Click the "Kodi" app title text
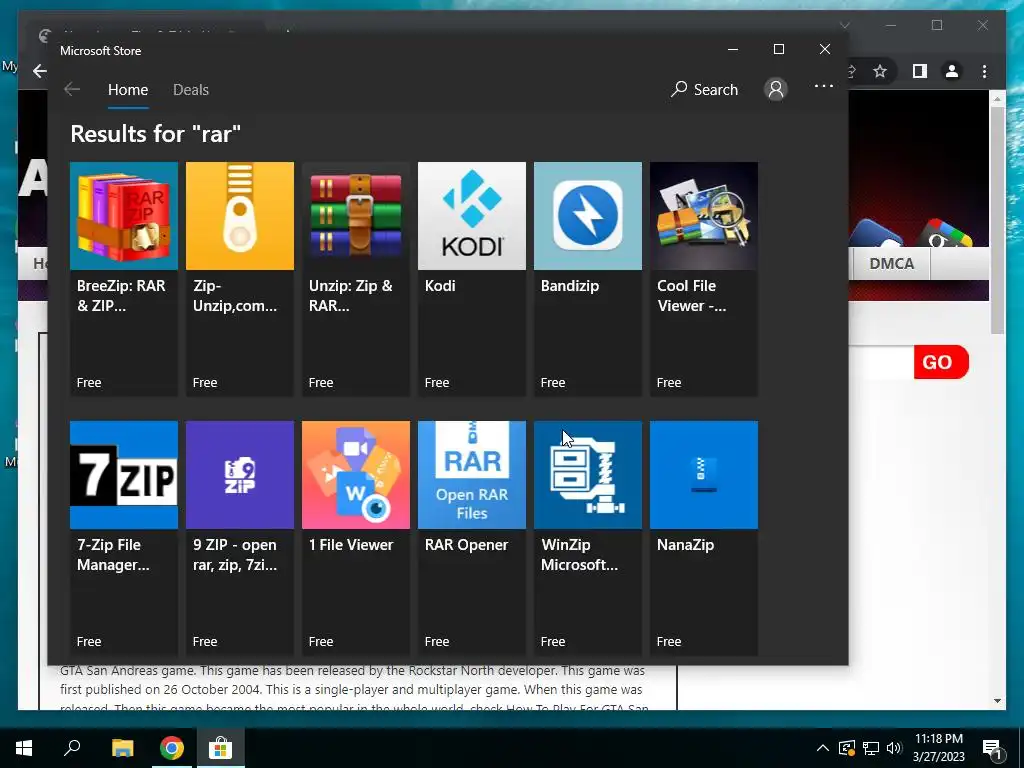Viewport: 1024px width, 768px height. pyautogui.click(x=440, y=286)
